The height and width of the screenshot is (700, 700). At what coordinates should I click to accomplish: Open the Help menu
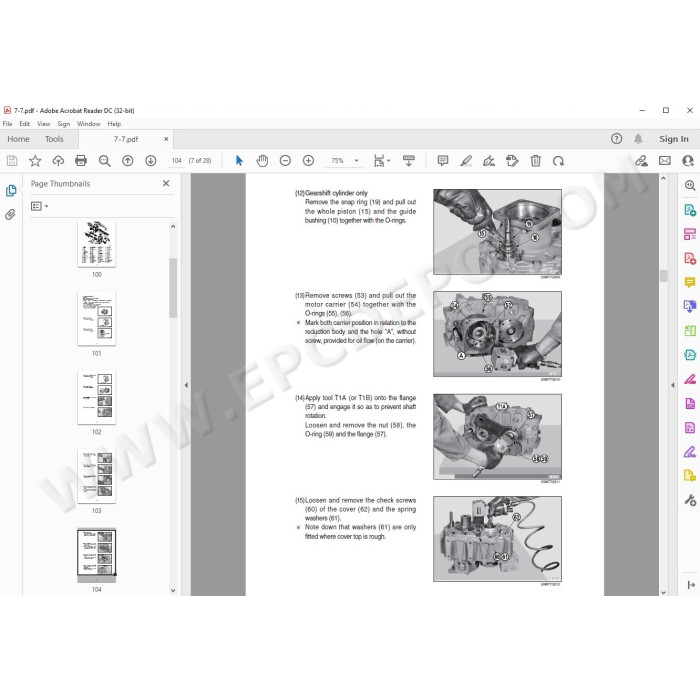(x=114, y=124)
